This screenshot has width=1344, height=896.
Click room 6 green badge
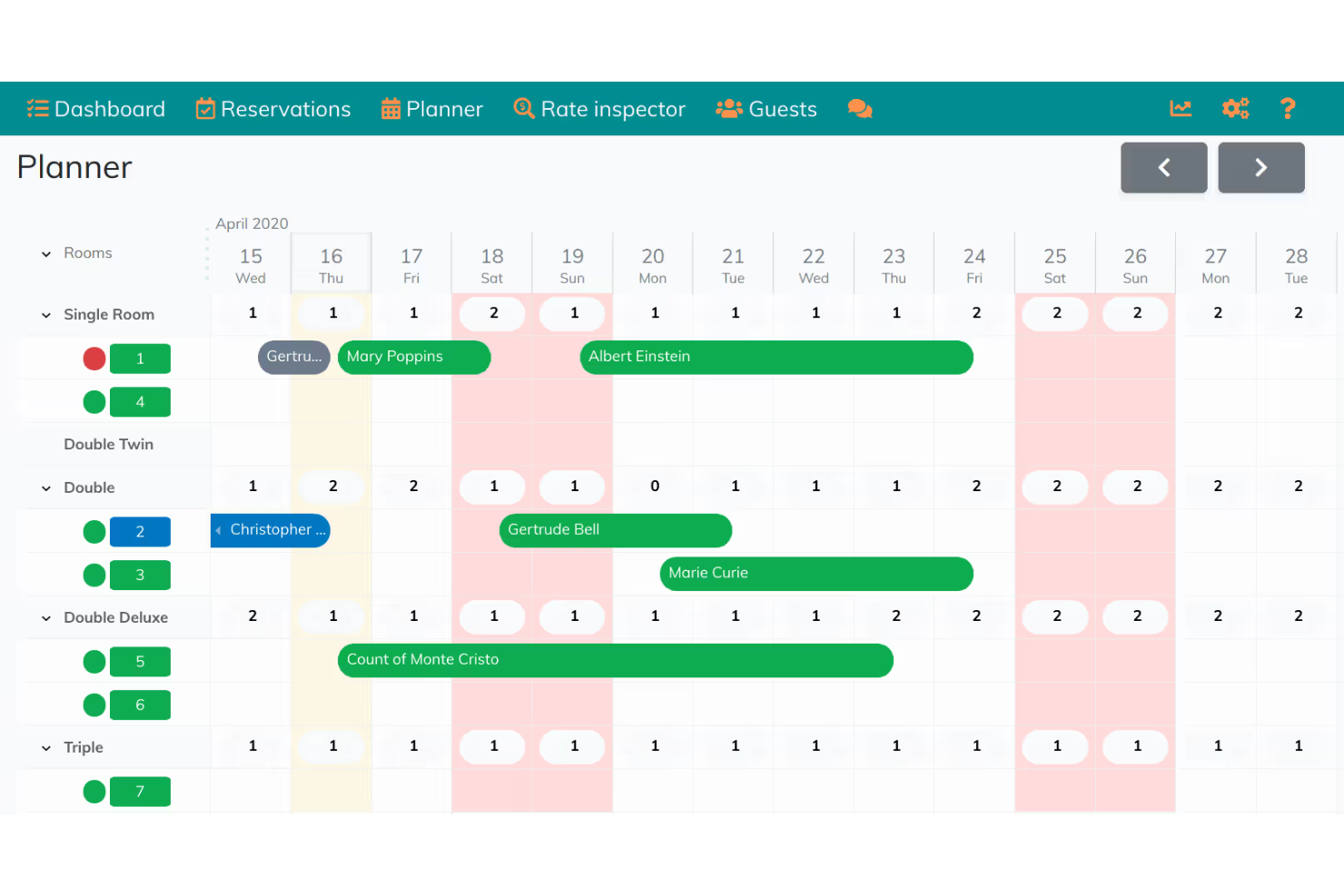click(140, 704)
